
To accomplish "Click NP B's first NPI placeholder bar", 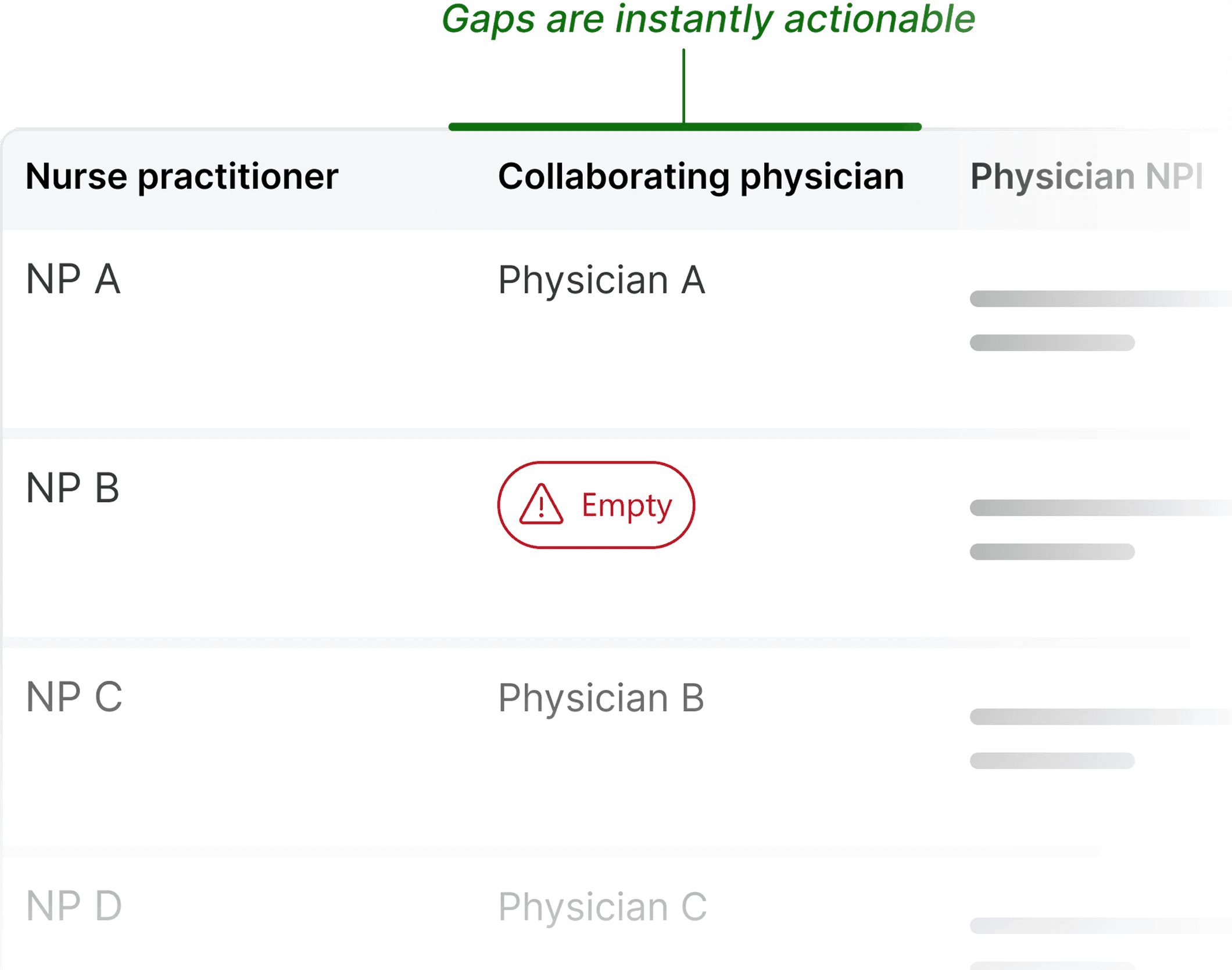I will click(1101, 508).
